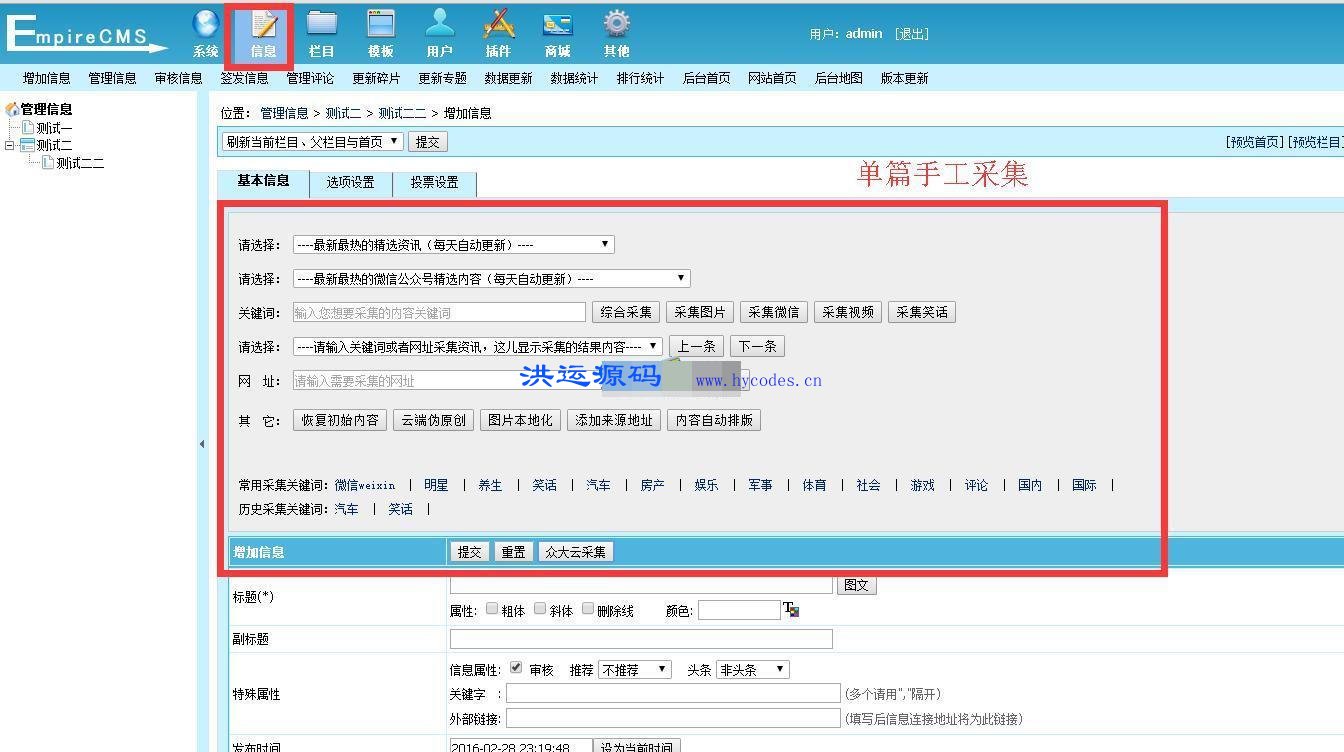
Task: Open the 增加信息 menu item
Action: point(46,78)
